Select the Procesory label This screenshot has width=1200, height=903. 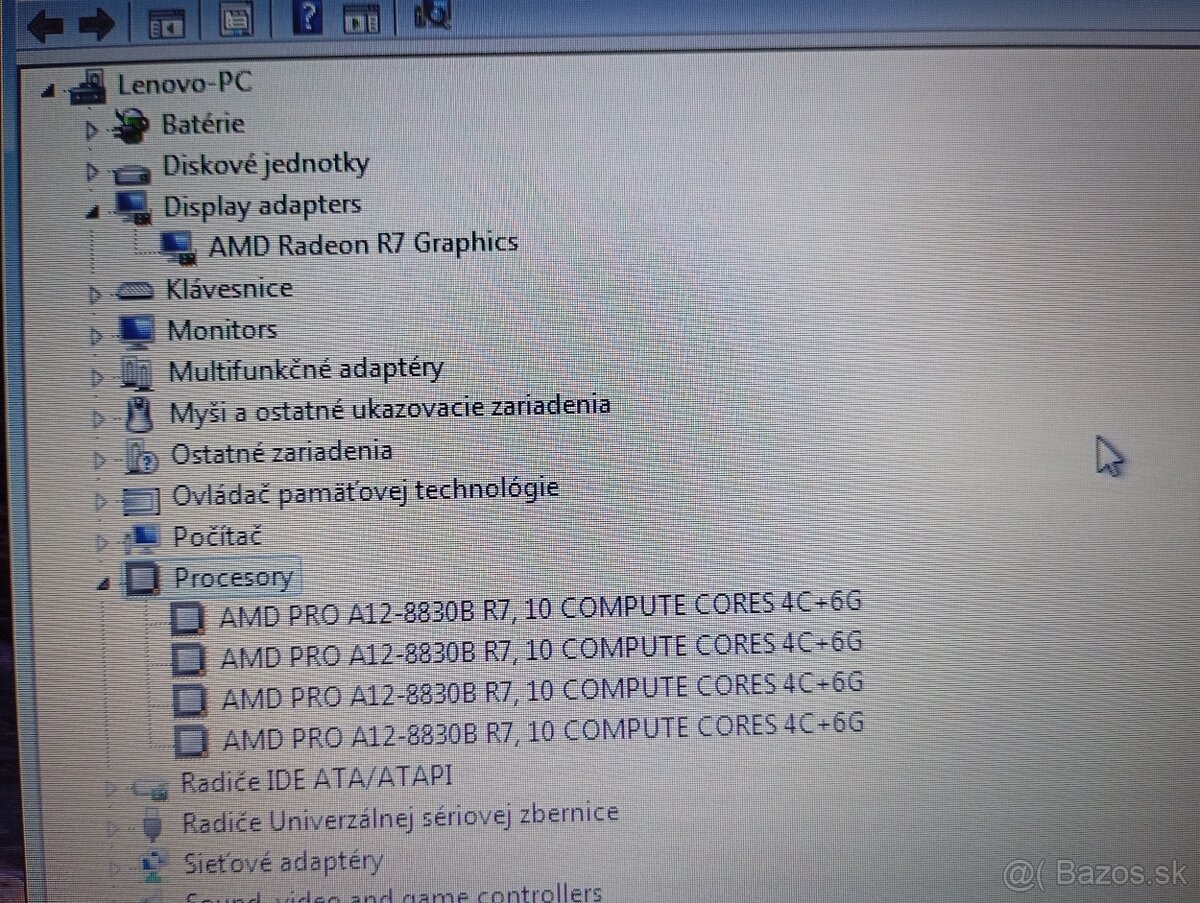(x=234, y=577)
